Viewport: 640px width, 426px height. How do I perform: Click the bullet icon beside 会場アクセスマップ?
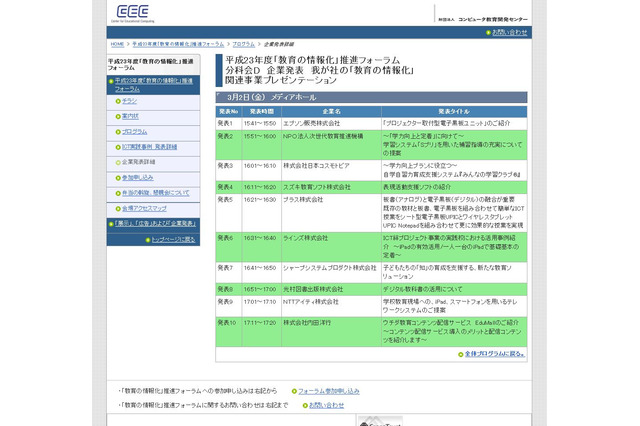(118, 209)
